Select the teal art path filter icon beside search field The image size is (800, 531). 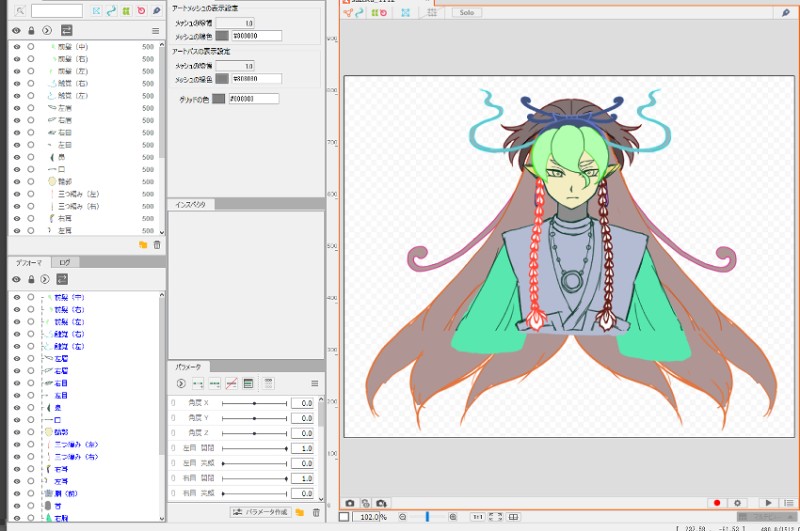click(x=111, y=11)
